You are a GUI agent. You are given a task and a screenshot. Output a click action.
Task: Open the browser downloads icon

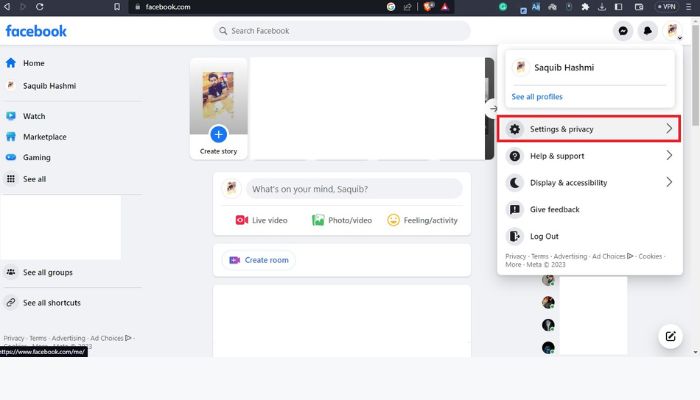[x=602, y=7]
